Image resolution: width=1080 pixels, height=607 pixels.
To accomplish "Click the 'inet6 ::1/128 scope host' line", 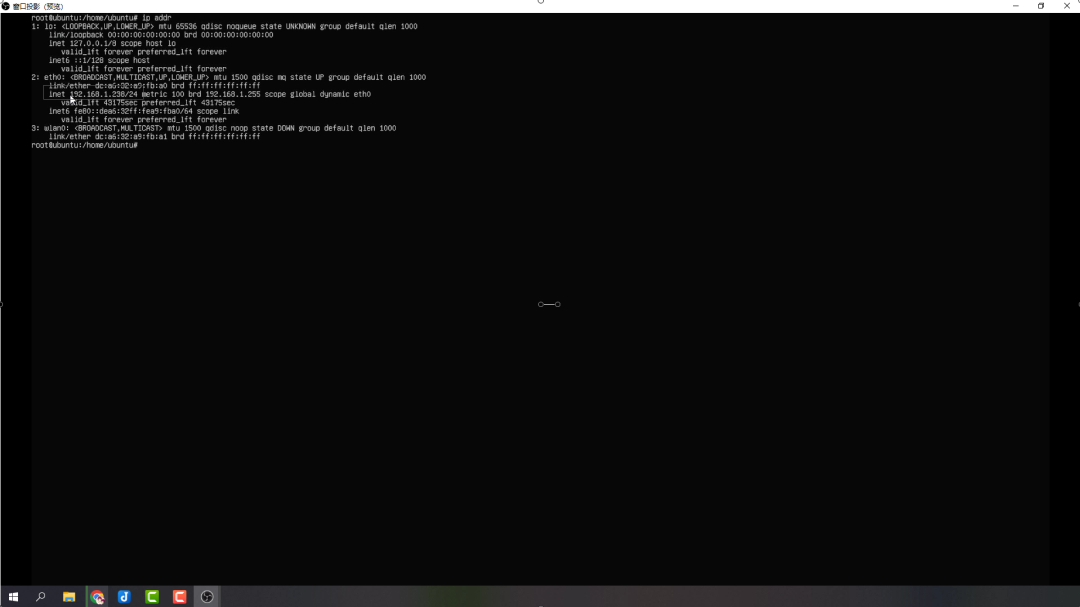I will coord(99,61).
